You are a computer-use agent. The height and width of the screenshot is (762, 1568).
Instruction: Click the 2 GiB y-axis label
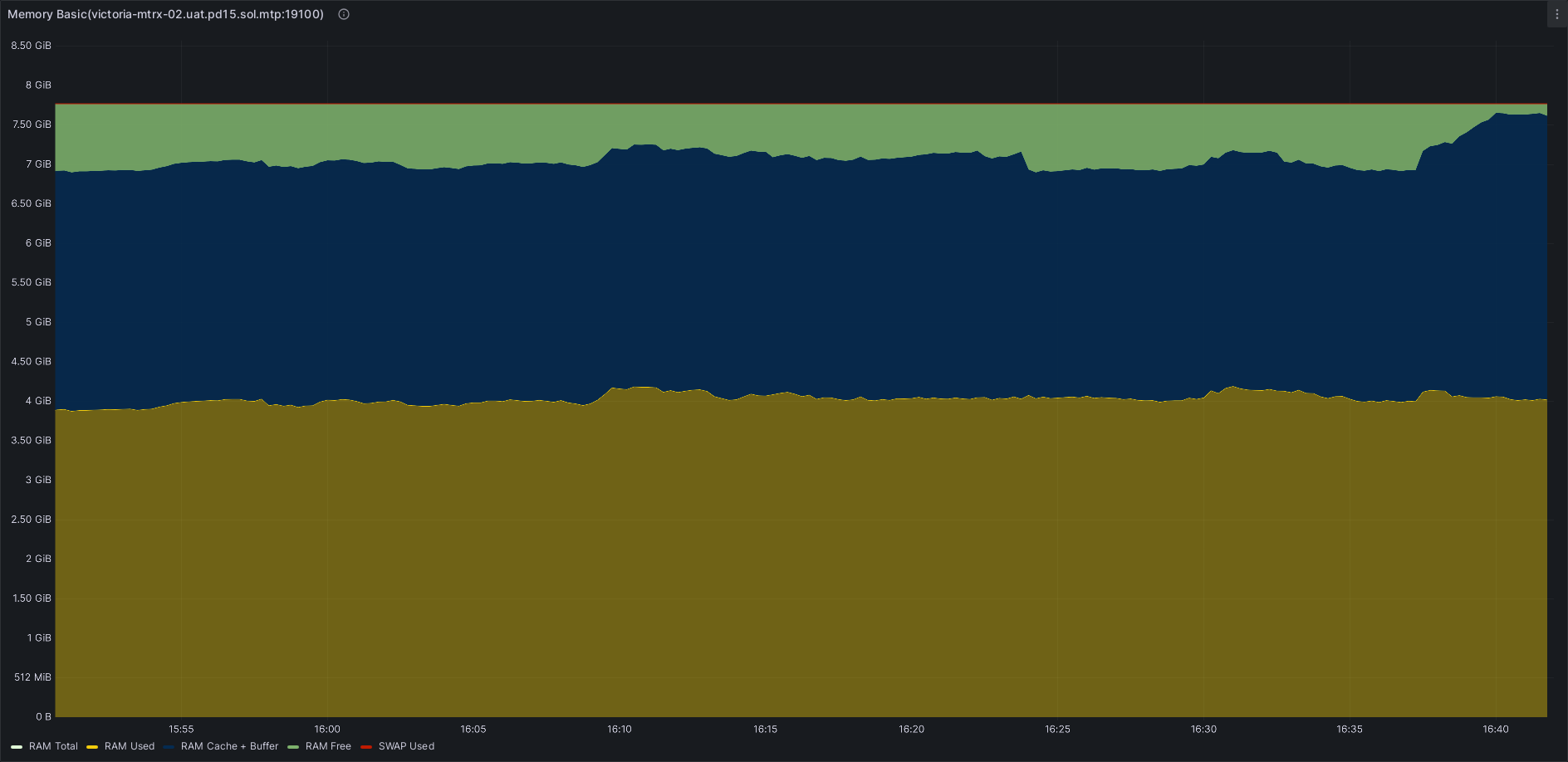38,559
